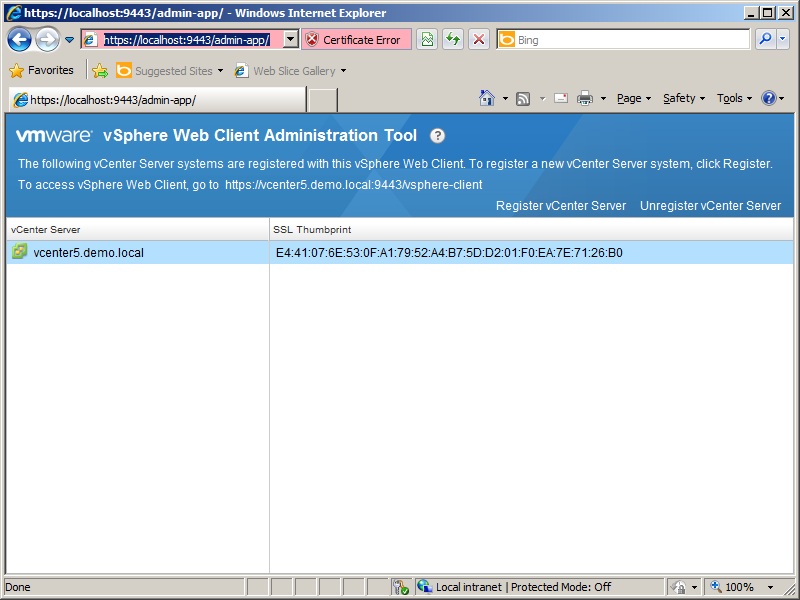Click the Refresh page icon
The image size is (800, 600).
click(x=453, y=40)
